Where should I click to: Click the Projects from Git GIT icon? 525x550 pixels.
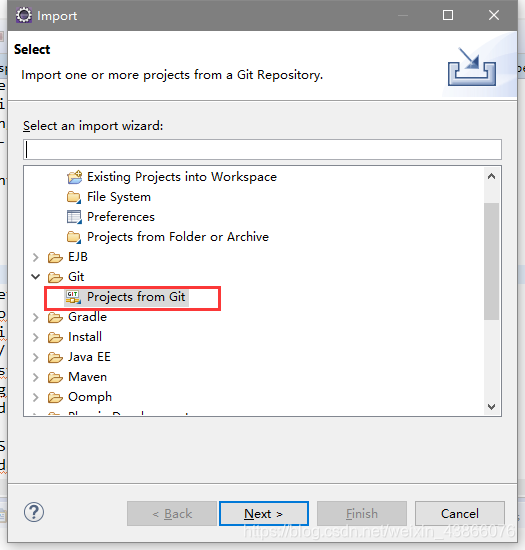coord(73,297)
